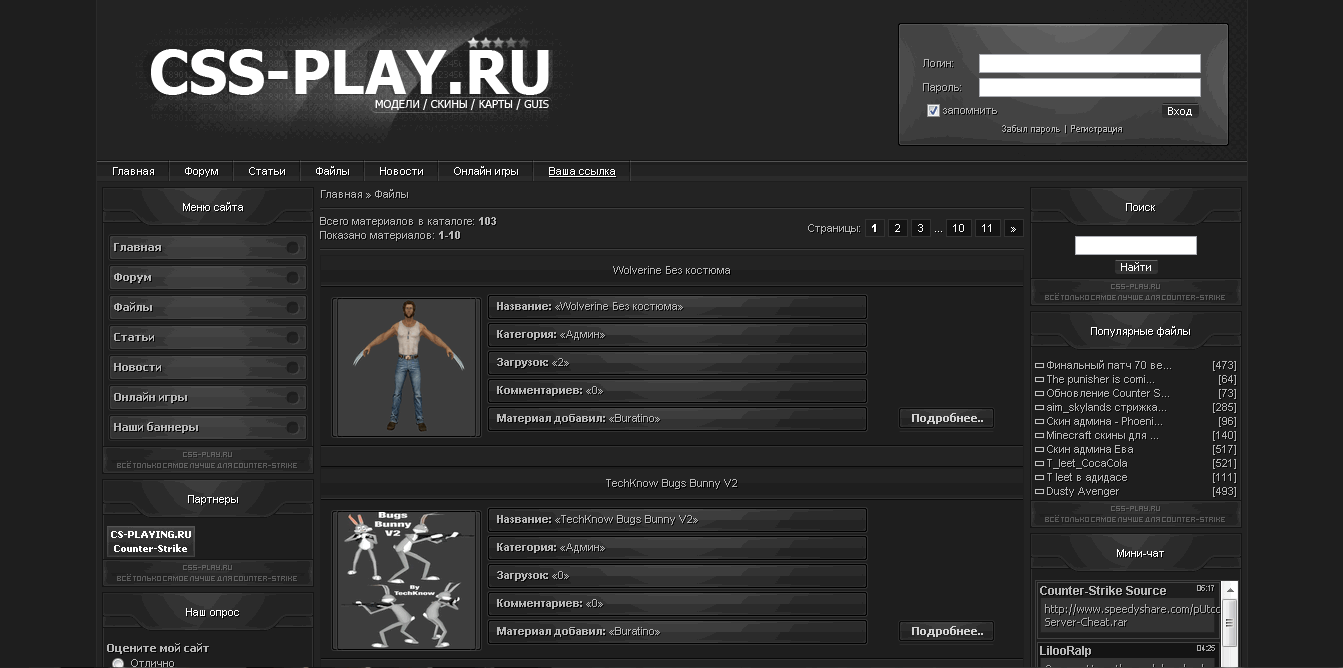Select 'Наши баннеры' in the sidebar site menu
The image size is (1343, 668).
208,427
